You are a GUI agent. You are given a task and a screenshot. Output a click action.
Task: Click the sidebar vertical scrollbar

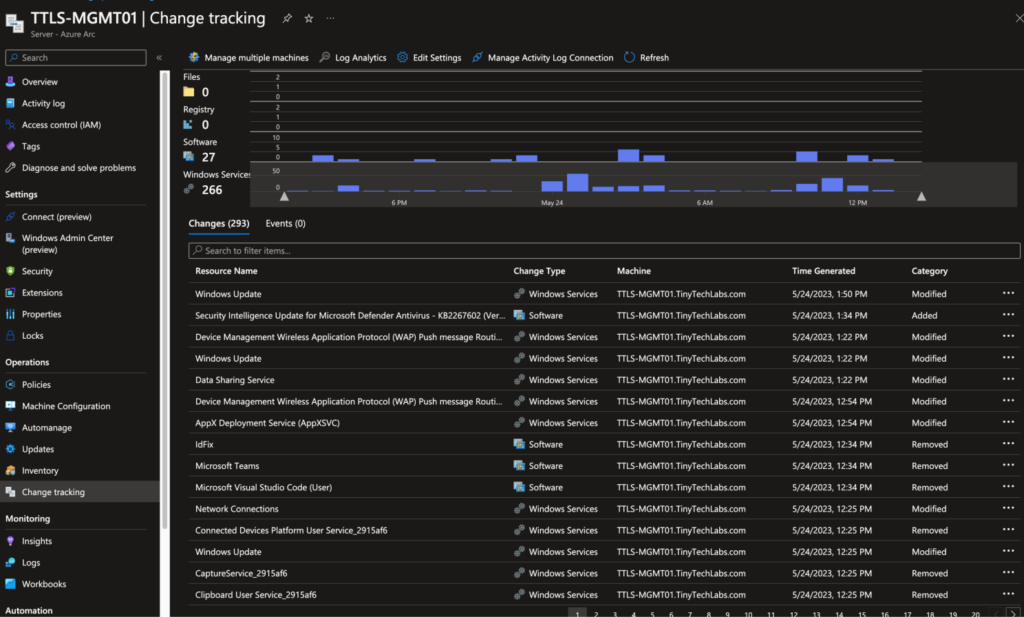165,300
